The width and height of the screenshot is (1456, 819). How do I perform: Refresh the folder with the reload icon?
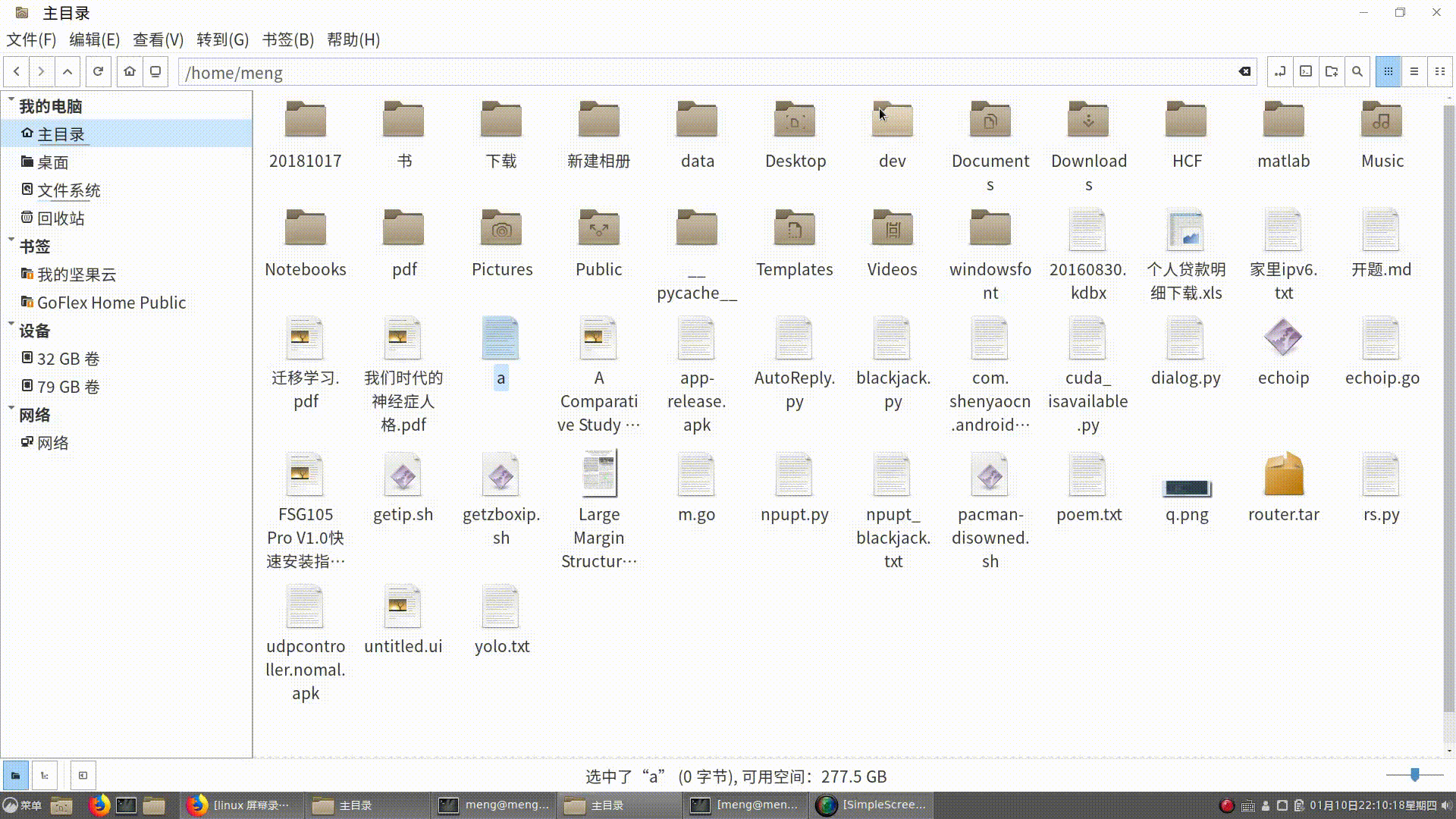pyautogui.click(x=98, y=71)
